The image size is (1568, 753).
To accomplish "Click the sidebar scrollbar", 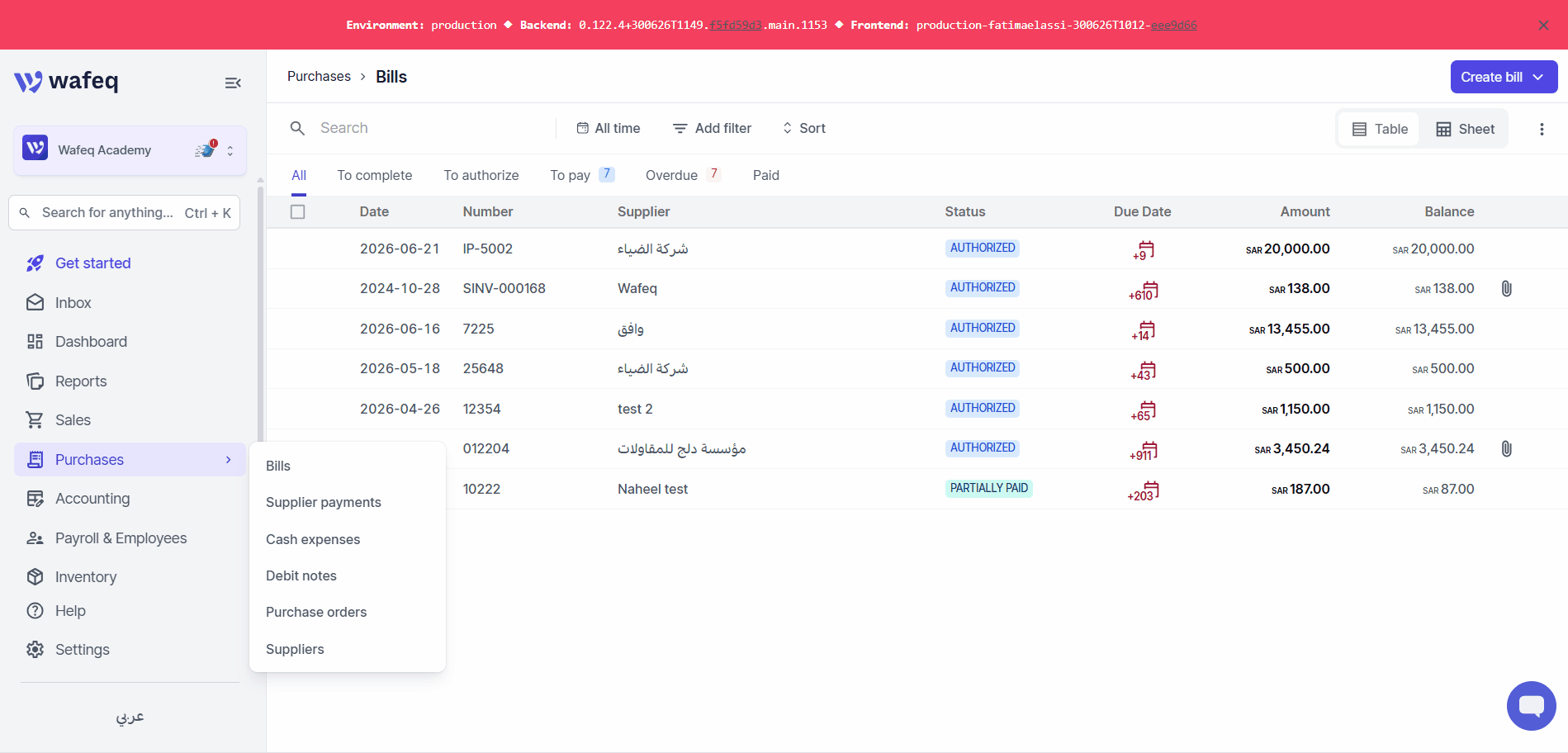I will 261,314.
